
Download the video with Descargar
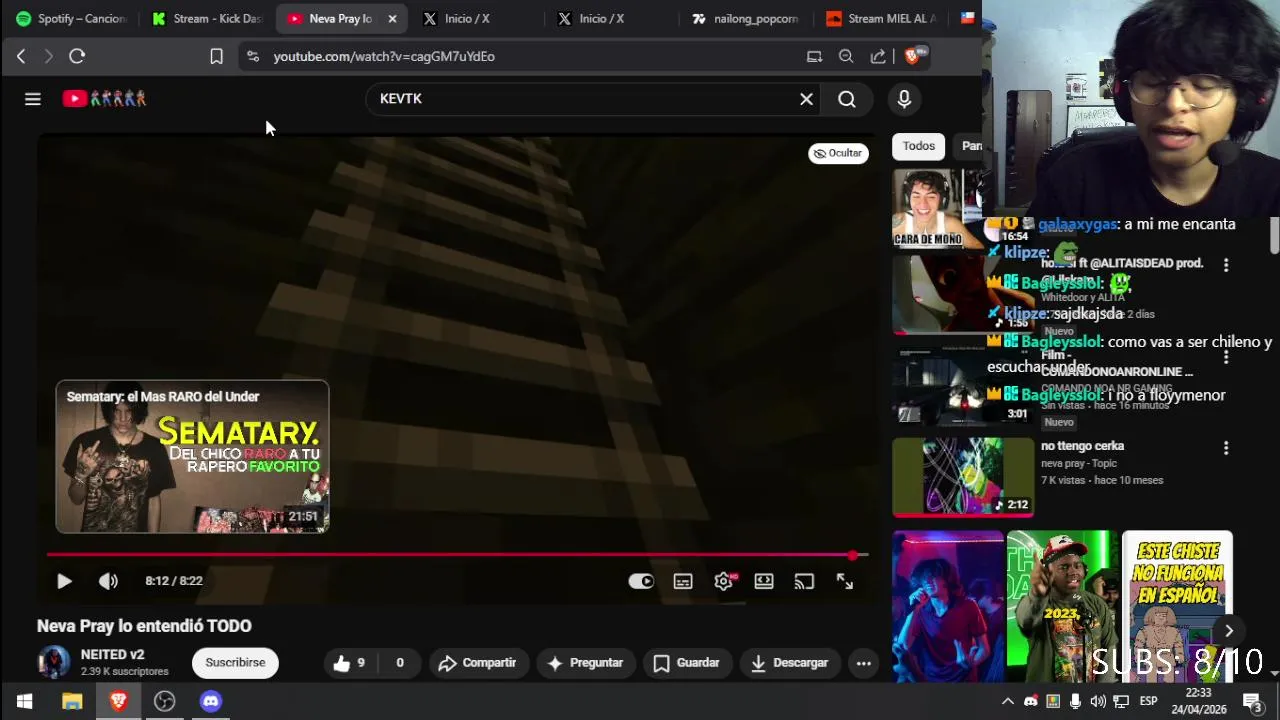coord(789,663)
